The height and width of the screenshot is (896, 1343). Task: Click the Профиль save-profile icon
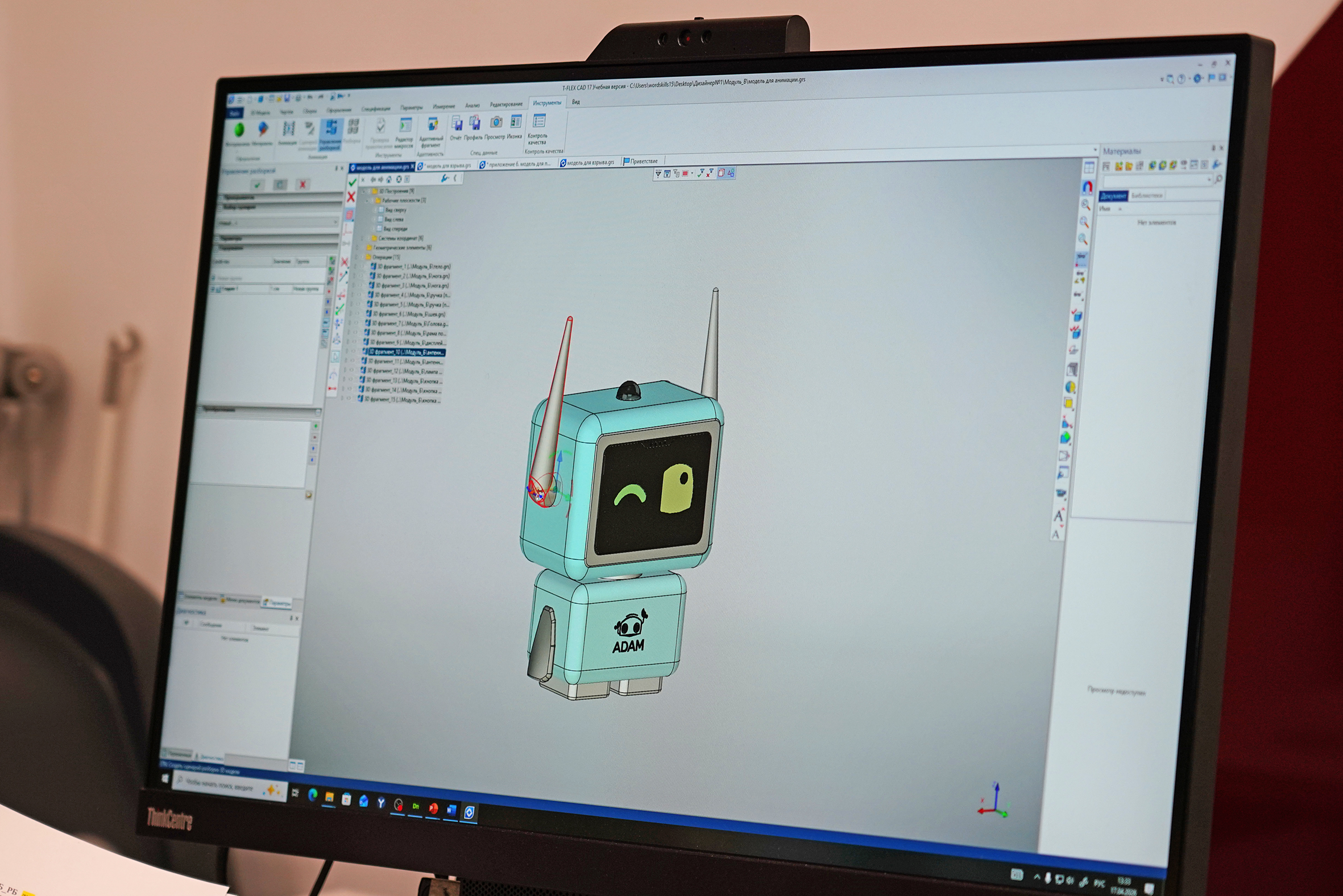pos(474,123)
